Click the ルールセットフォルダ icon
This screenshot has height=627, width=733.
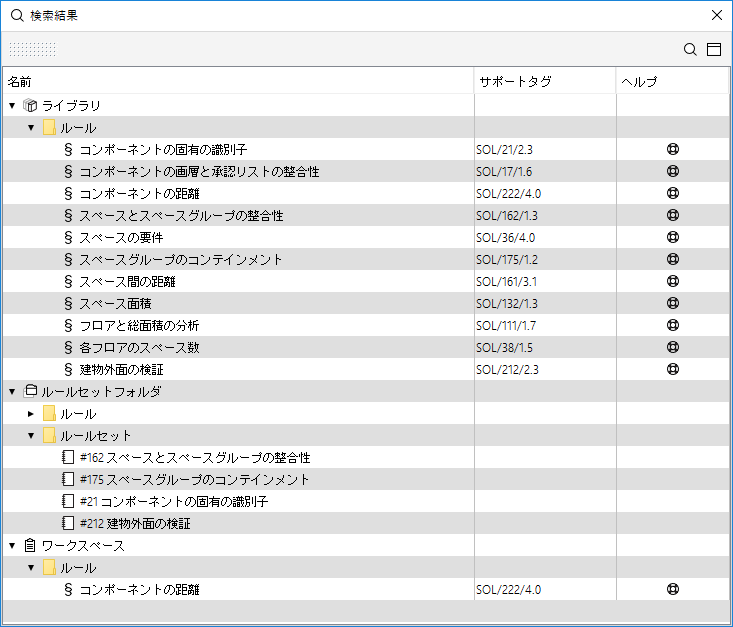pos(30,391)
